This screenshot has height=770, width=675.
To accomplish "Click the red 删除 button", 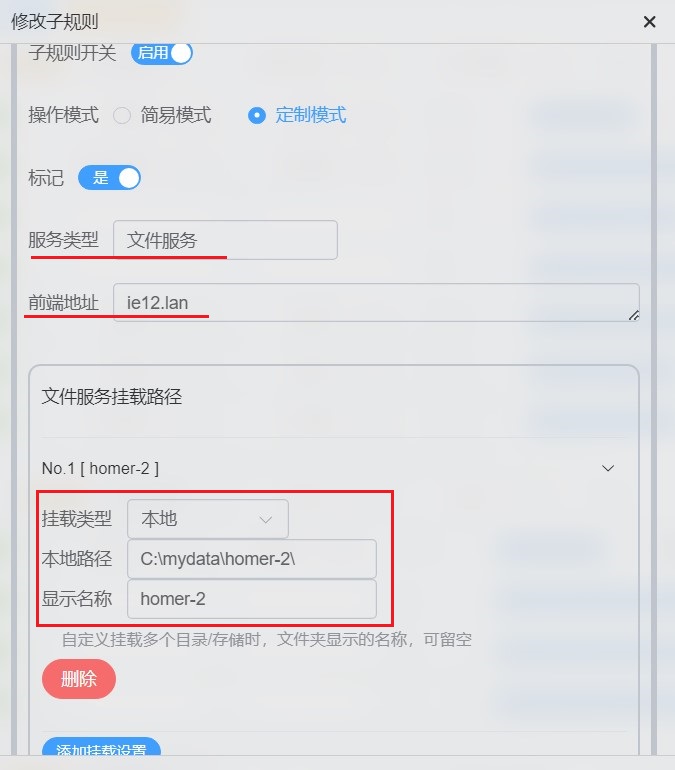I will pyautogui.click(x=79, y=679).
